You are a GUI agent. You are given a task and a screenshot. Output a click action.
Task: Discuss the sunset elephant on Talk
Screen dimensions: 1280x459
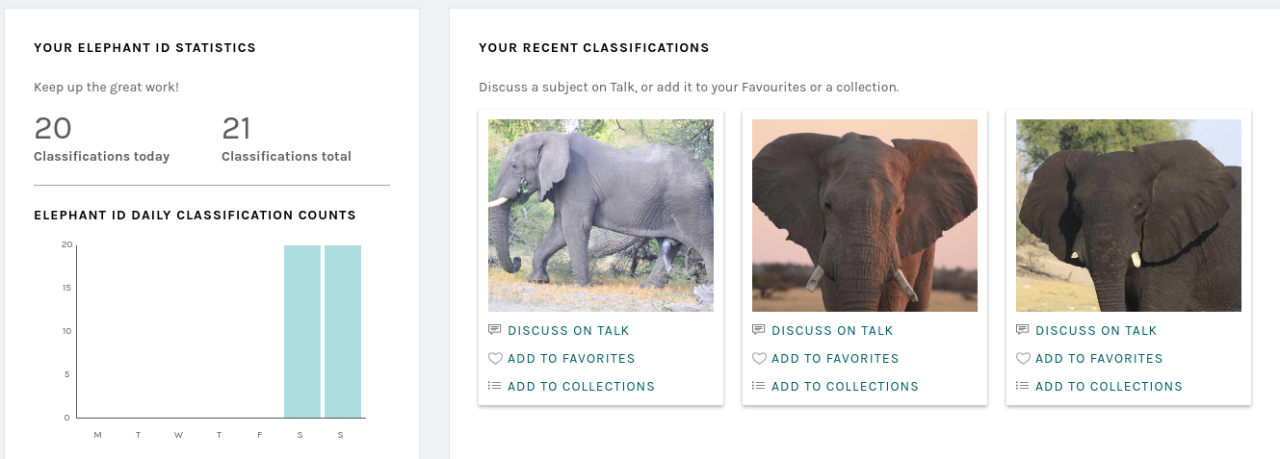[832, 330]
